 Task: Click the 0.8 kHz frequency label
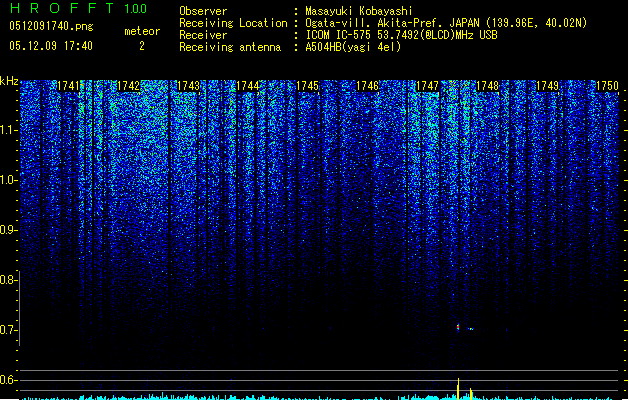(8, 280)
